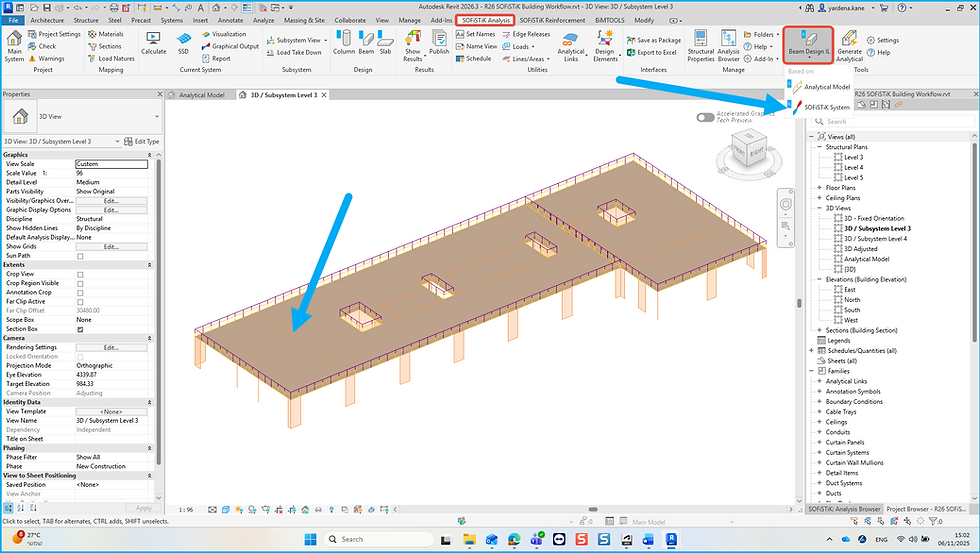980x553 pixels.
Task: Click the View Template None button
Action: point(111,412)
